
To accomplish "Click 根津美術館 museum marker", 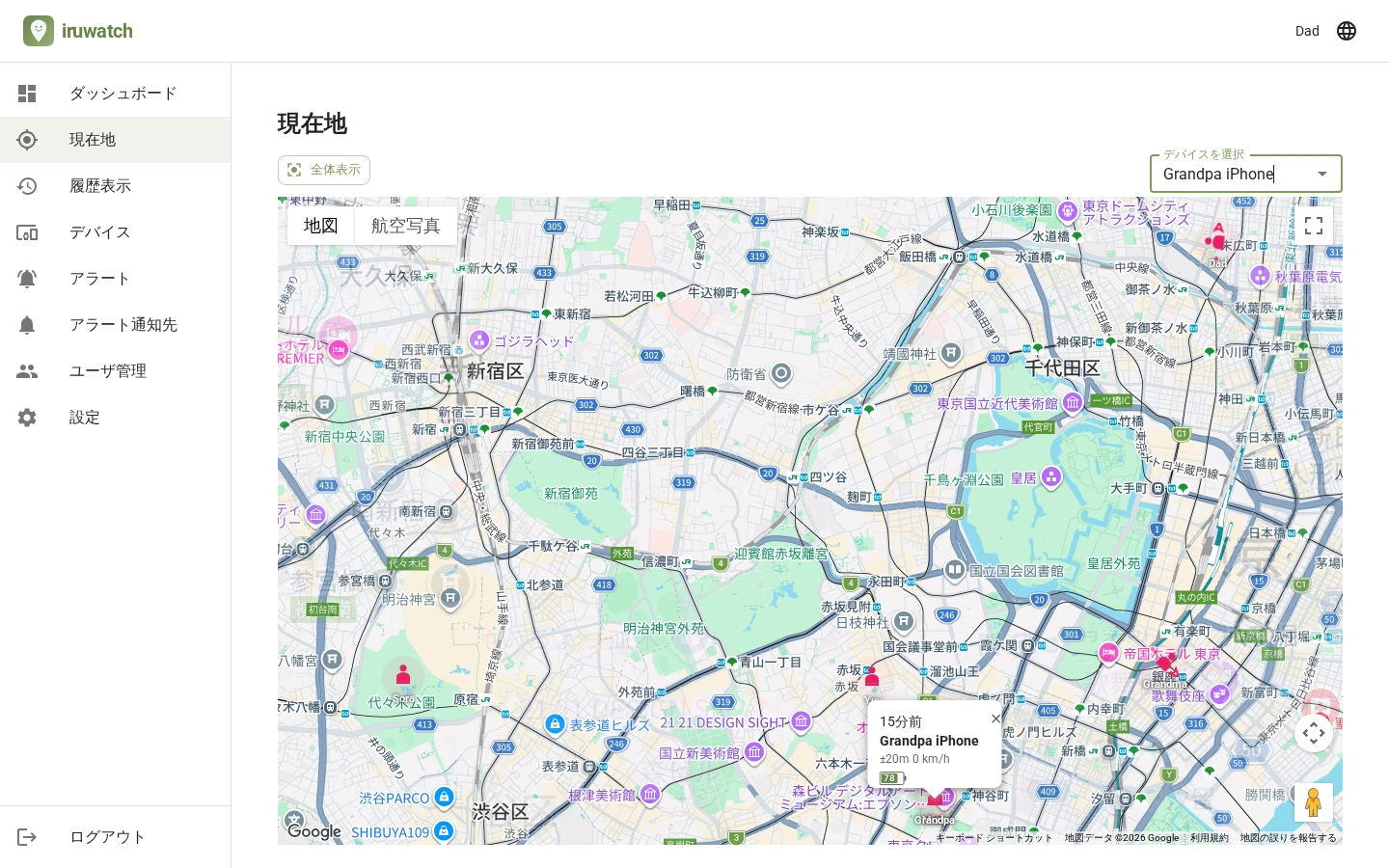I will (x=650, y=794).
